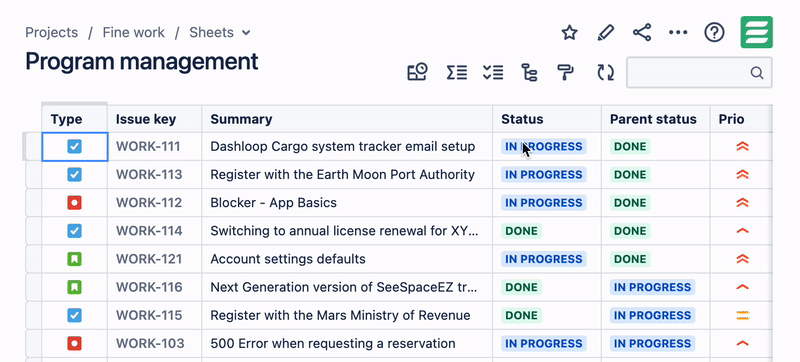800x362 pixels.
Task: Click the sum rollup toolbar icon
Action: [x=457, y=72]
